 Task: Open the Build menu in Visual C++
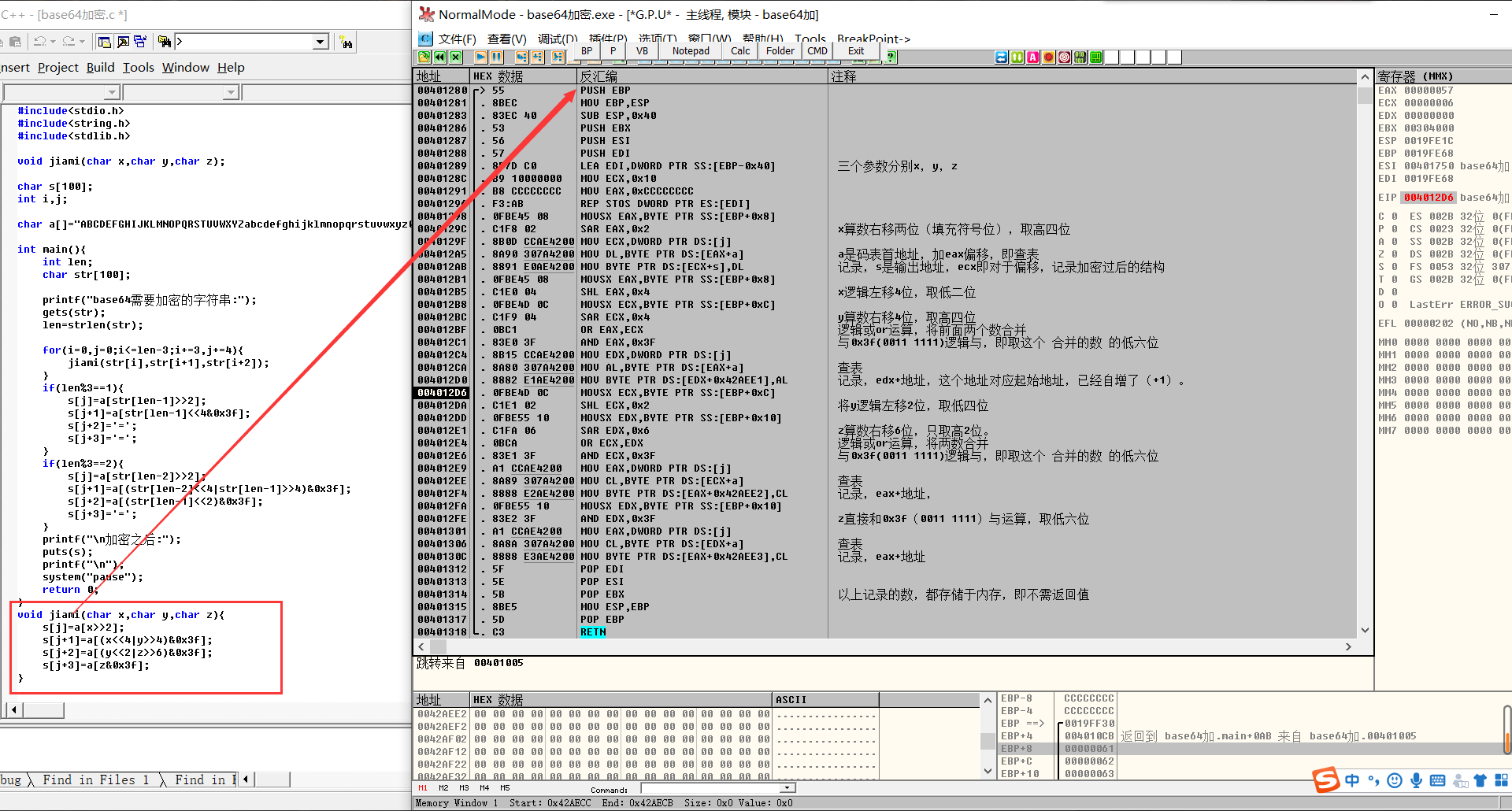(x=101, y=68)
